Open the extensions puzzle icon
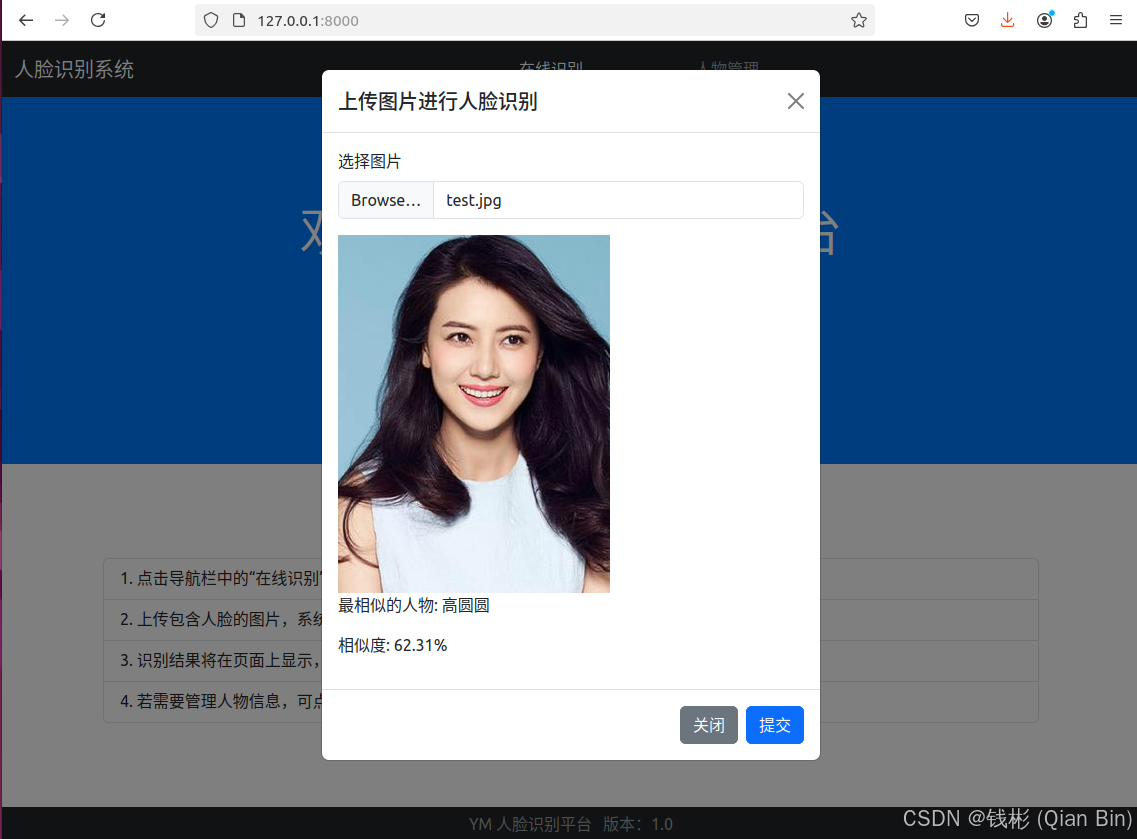The height and width of the screenshot is (839, 1137). click(1080, 20)
